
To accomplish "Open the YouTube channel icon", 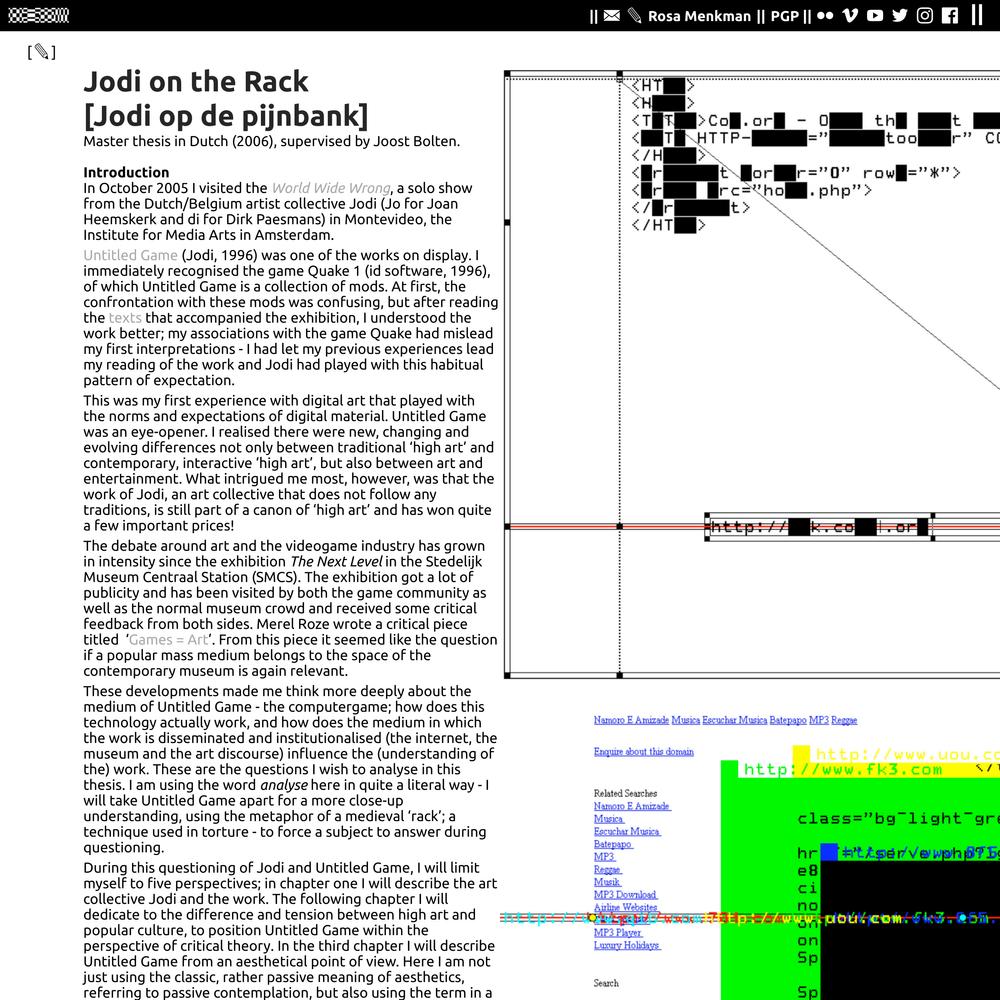I will click(x=875, y=15).
